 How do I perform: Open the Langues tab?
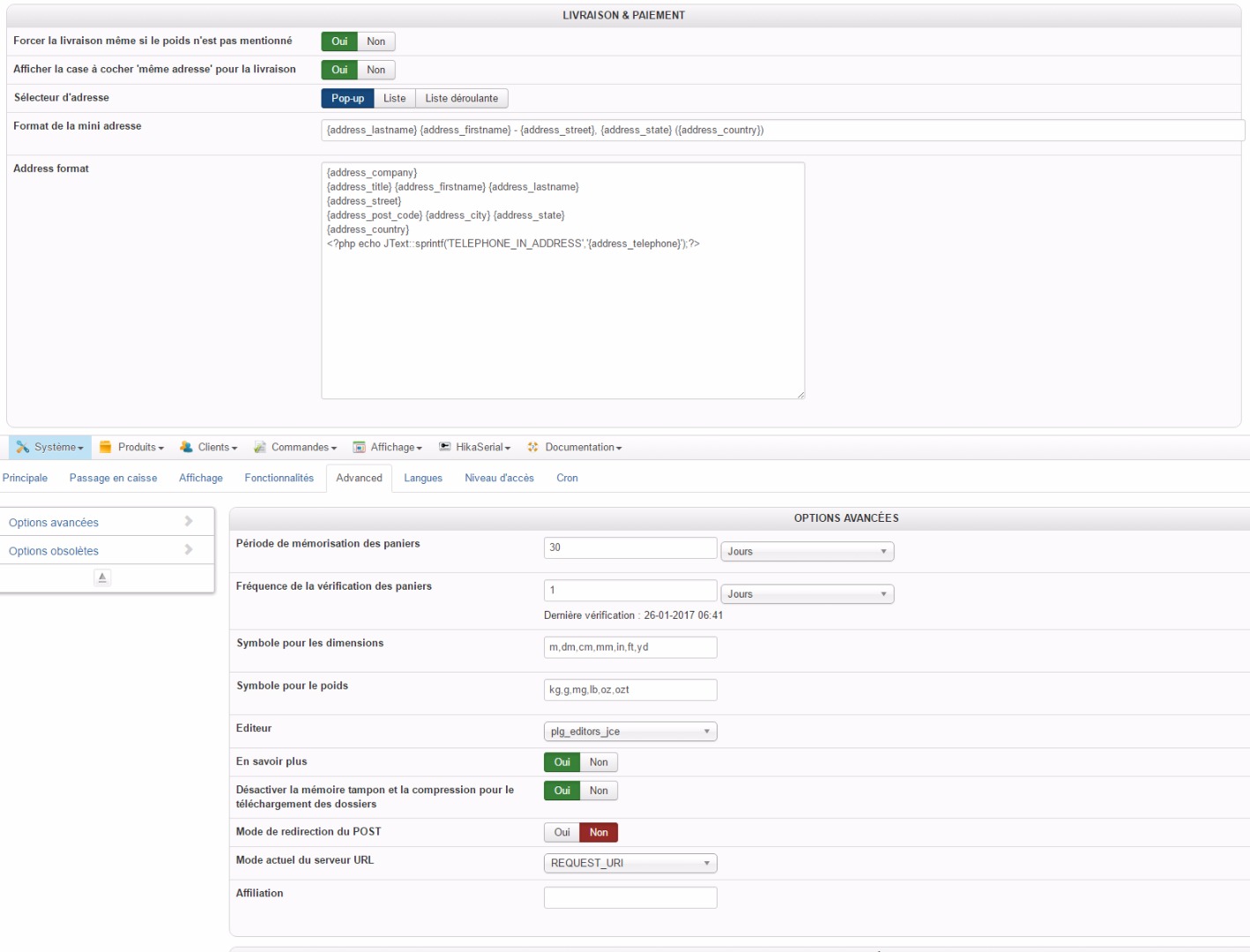click(x=423, y=478)
